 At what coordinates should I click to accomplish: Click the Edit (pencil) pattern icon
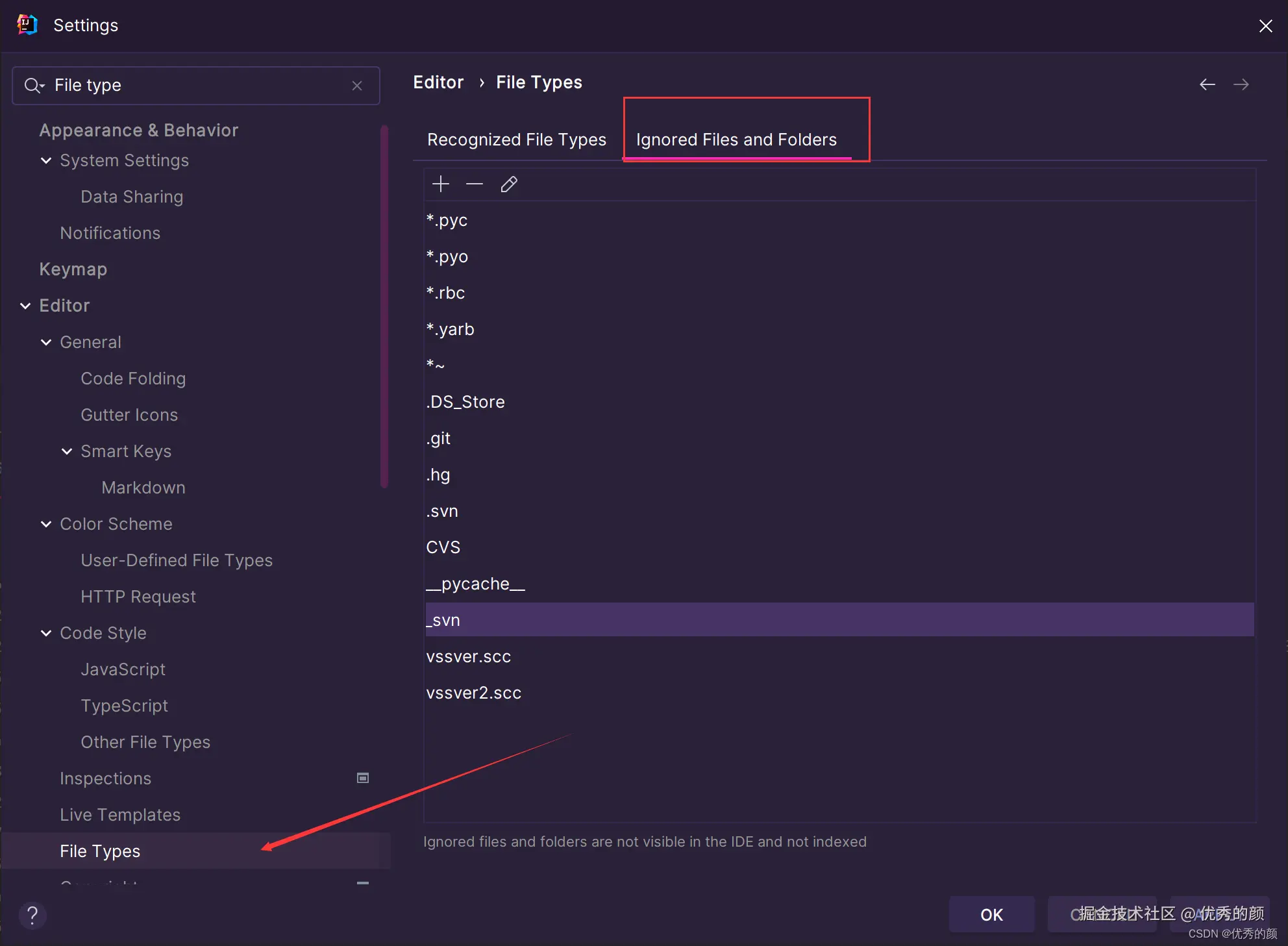[x=509, y=184]
